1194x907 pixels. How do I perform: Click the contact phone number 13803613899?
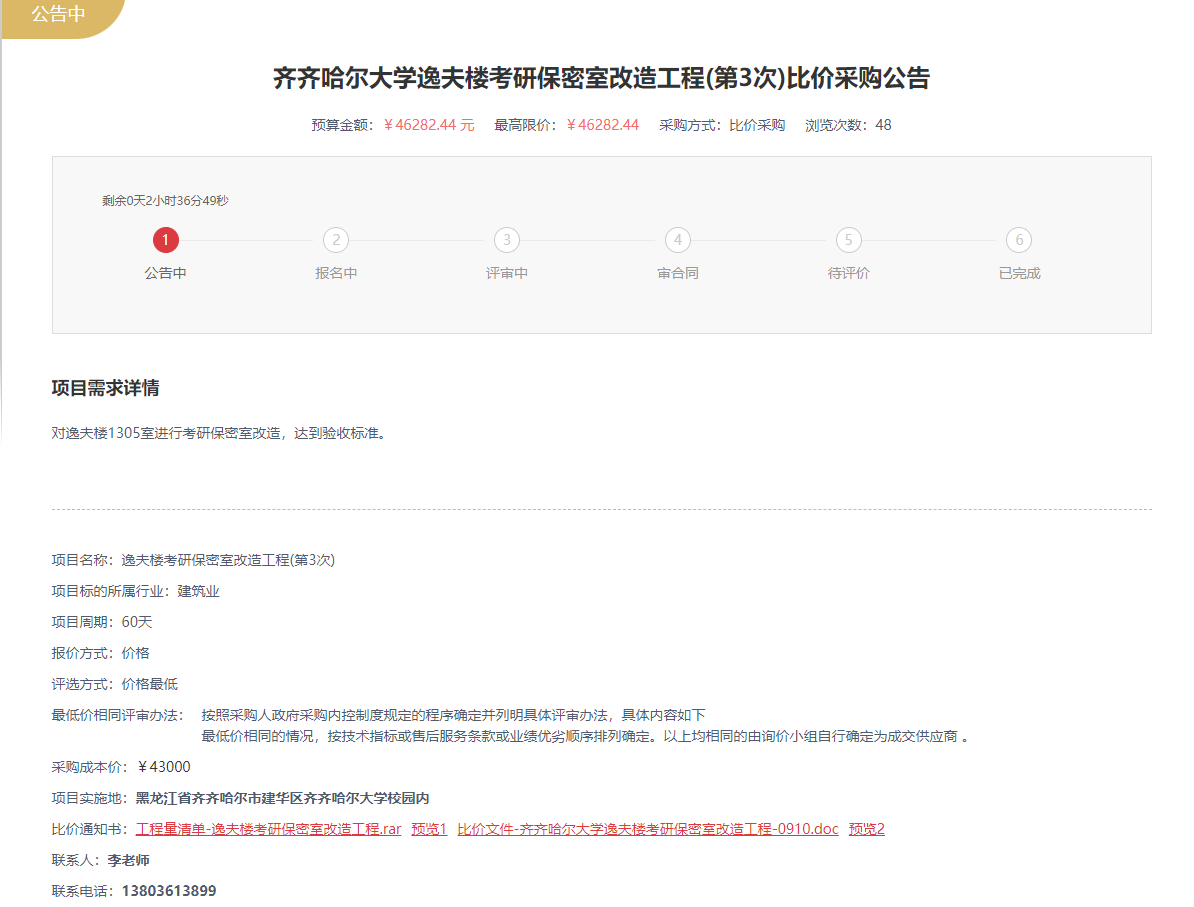(x=169, y=891)
